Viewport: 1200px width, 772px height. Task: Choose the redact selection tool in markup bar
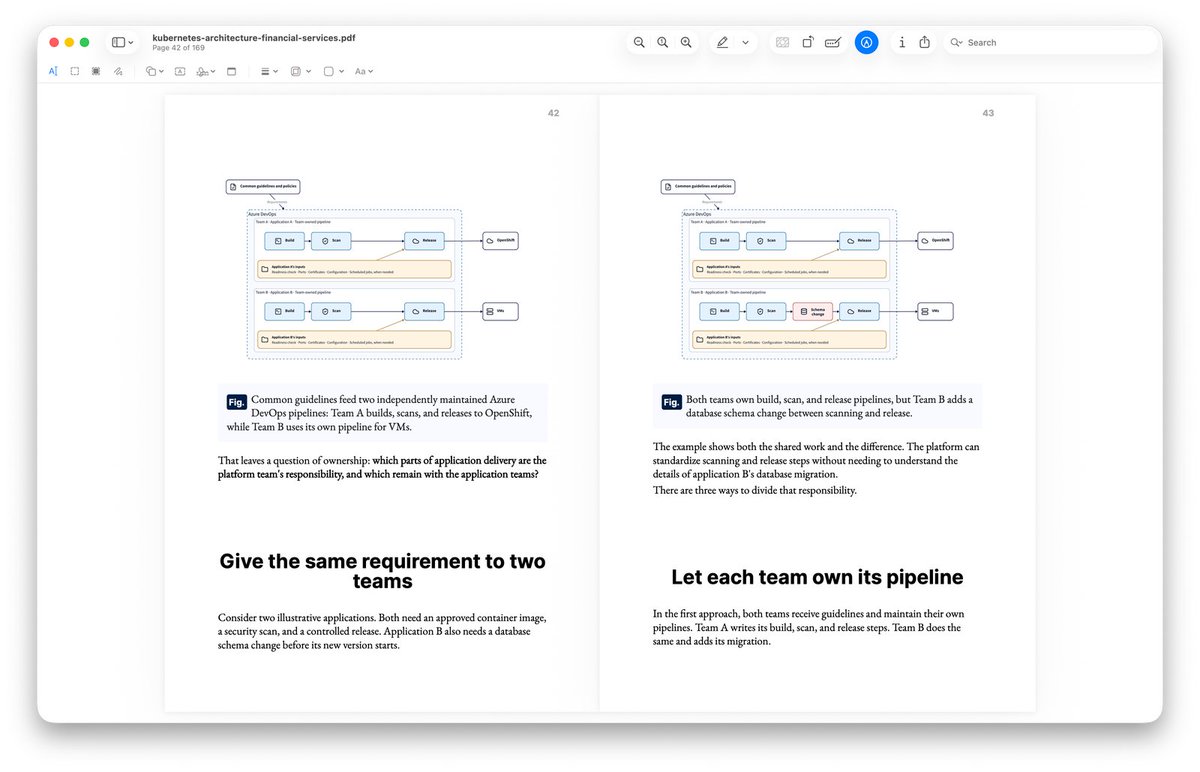(x=96, y=71)
